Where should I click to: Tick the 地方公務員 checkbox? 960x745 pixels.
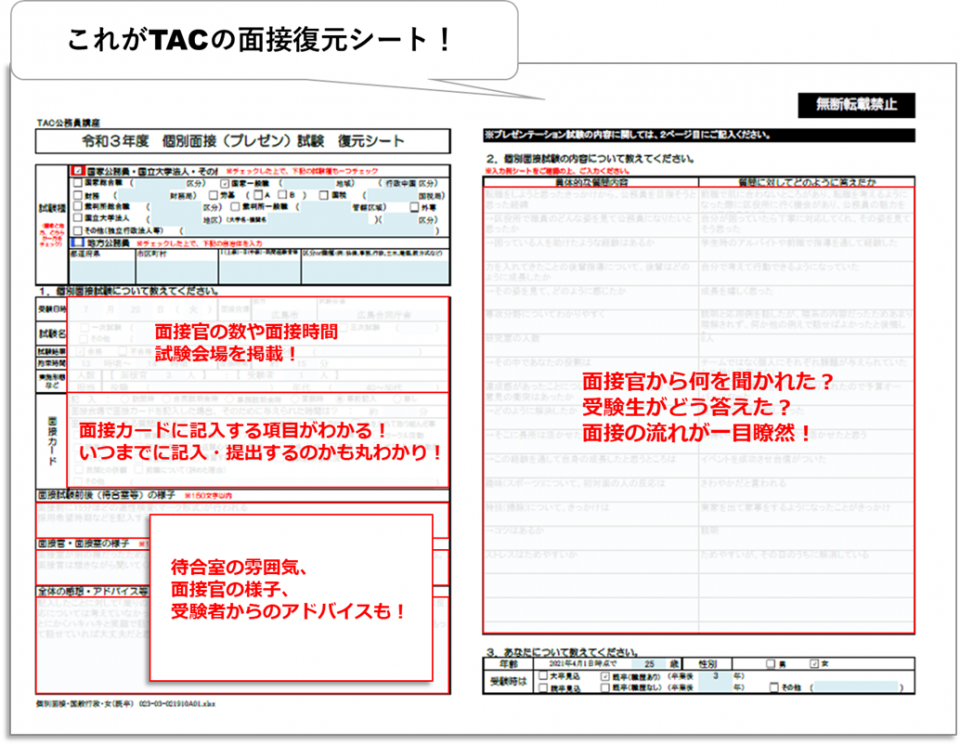click(x=77, y=242)
